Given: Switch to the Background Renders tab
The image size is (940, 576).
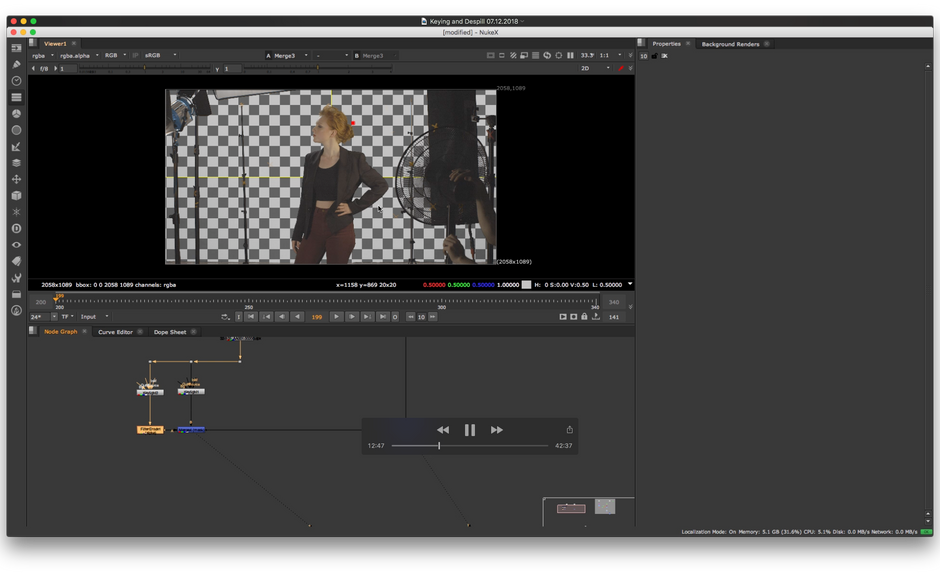Looking at the screenshot, I should pos(730,44).
